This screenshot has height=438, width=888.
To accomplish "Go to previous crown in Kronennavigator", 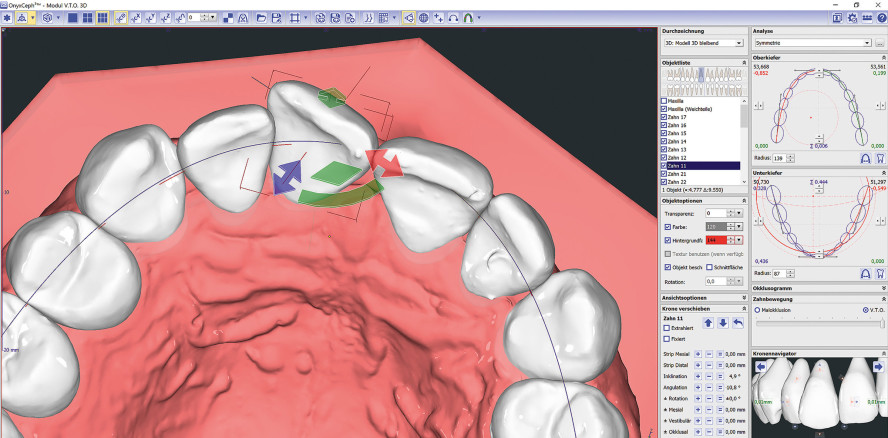I will [x=761, y=367].
